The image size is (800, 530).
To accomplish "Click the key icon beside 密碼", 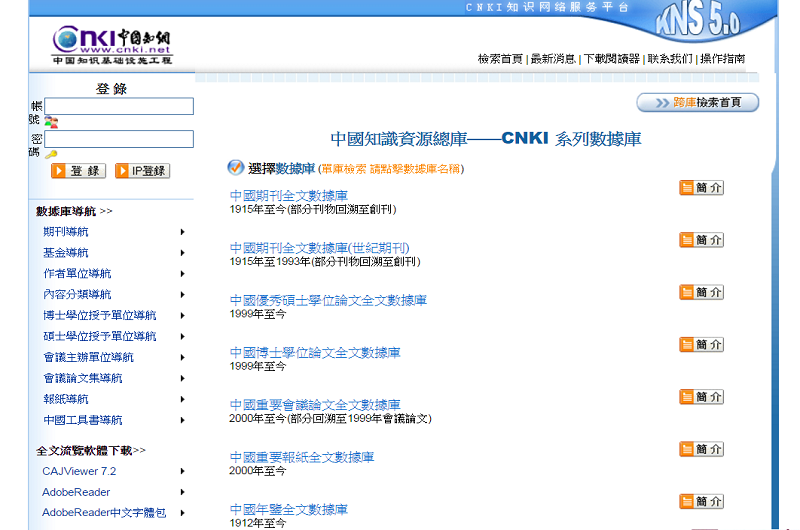I will (51, 154).
